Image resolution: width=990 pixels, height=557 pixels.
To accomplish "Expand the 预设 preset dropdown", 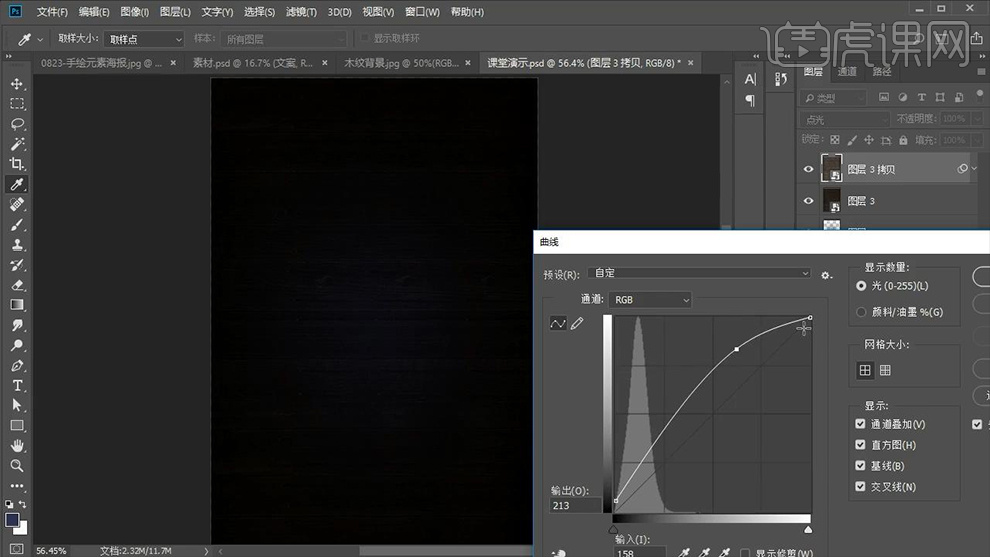I will pyautogui.click(x=701, y=273).
